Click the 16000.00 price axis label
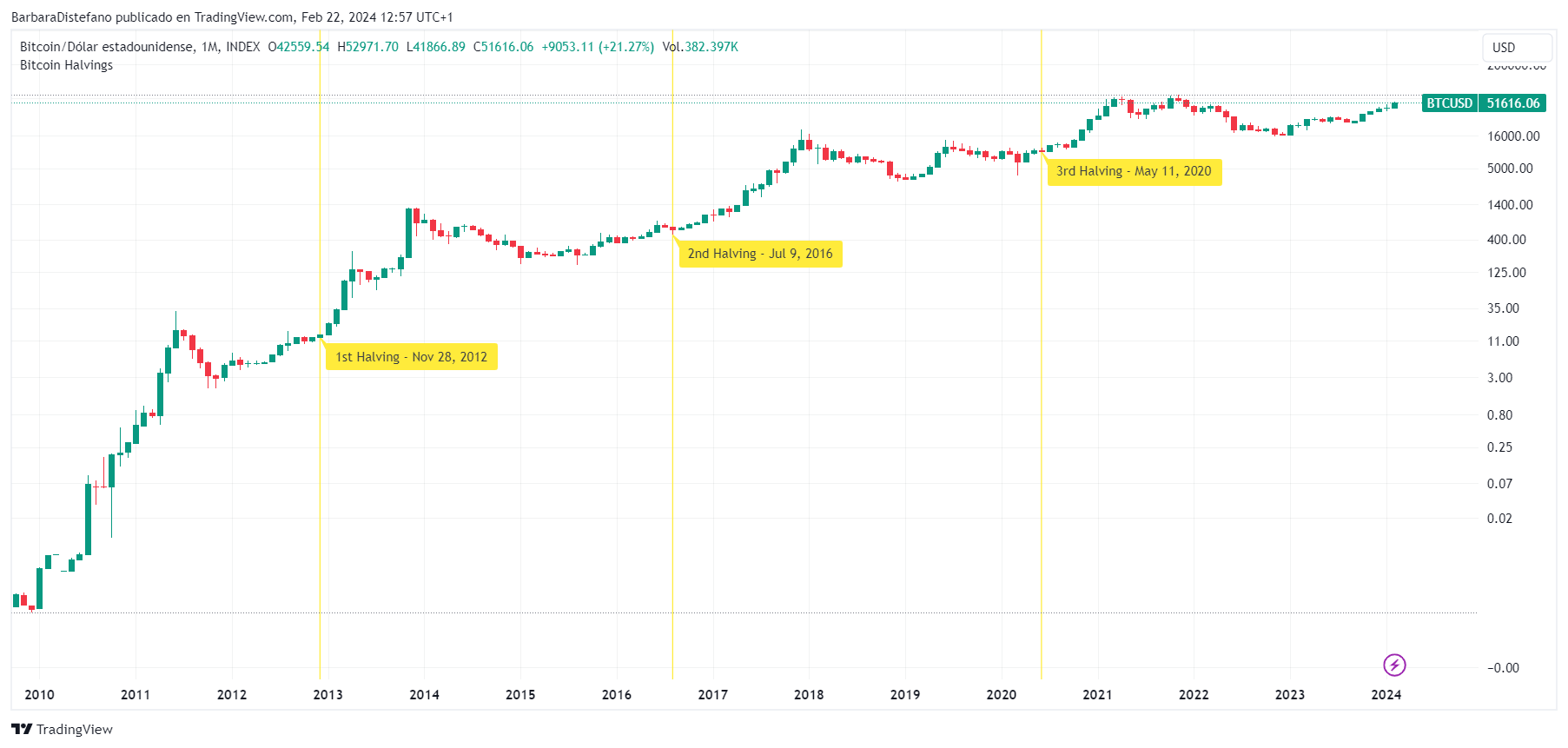1568x748 pixels. [x=1513, y=136]
